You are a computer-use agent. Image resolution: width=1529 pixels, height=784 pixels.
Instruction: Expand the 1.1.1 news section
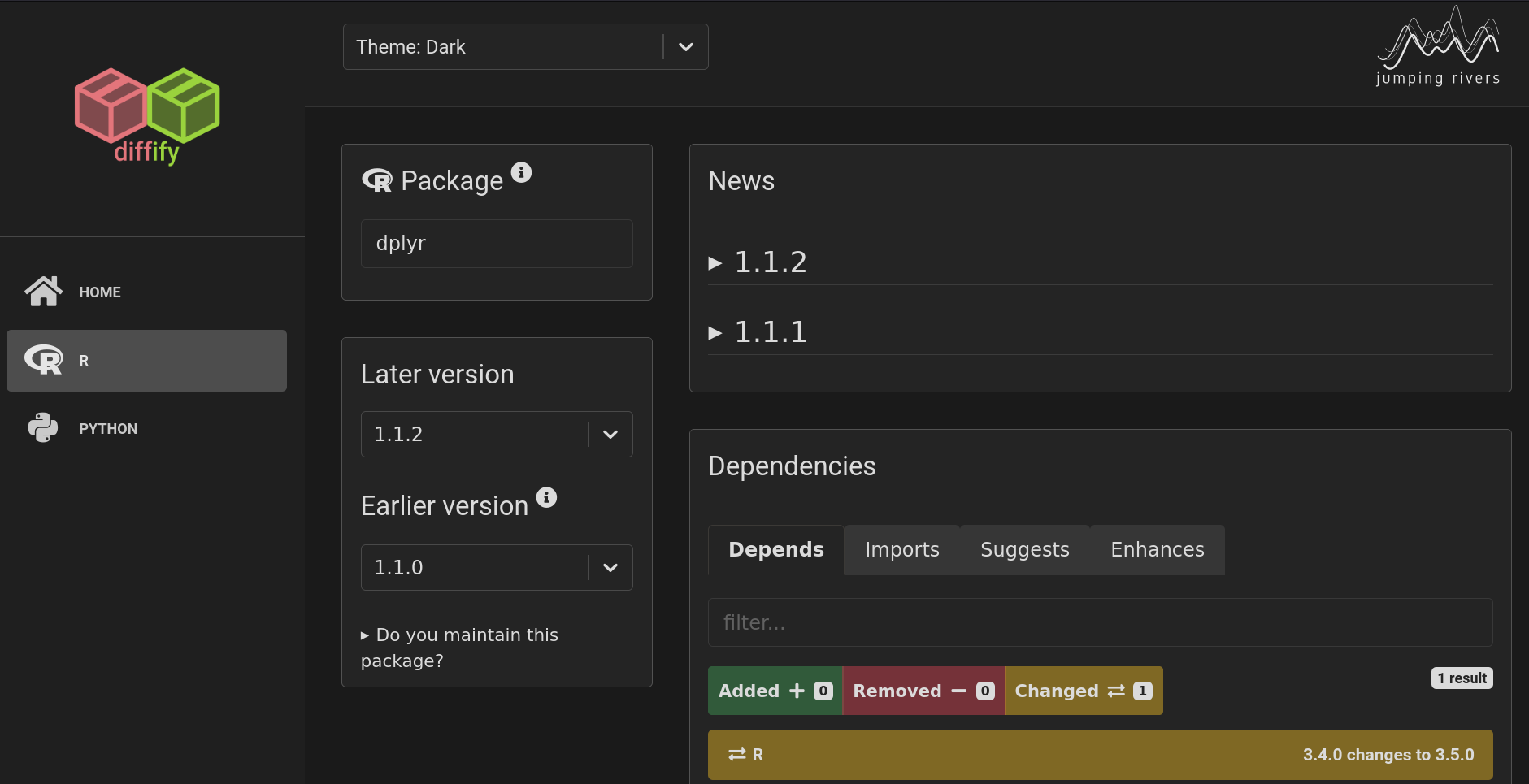point(758,331)
